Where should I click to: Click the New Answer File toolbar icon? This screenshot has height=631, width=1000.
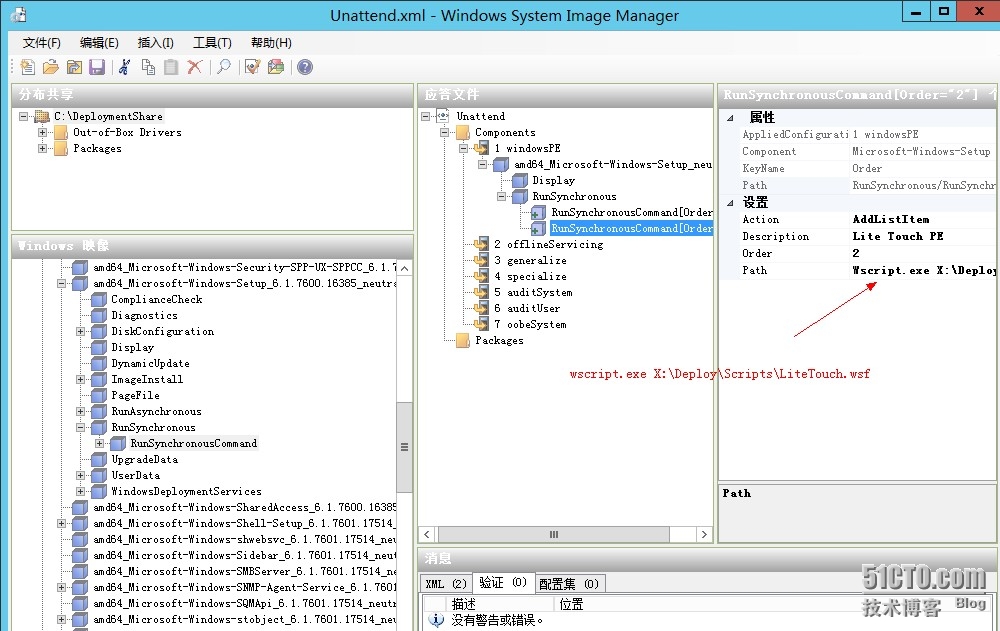(27, 67)
